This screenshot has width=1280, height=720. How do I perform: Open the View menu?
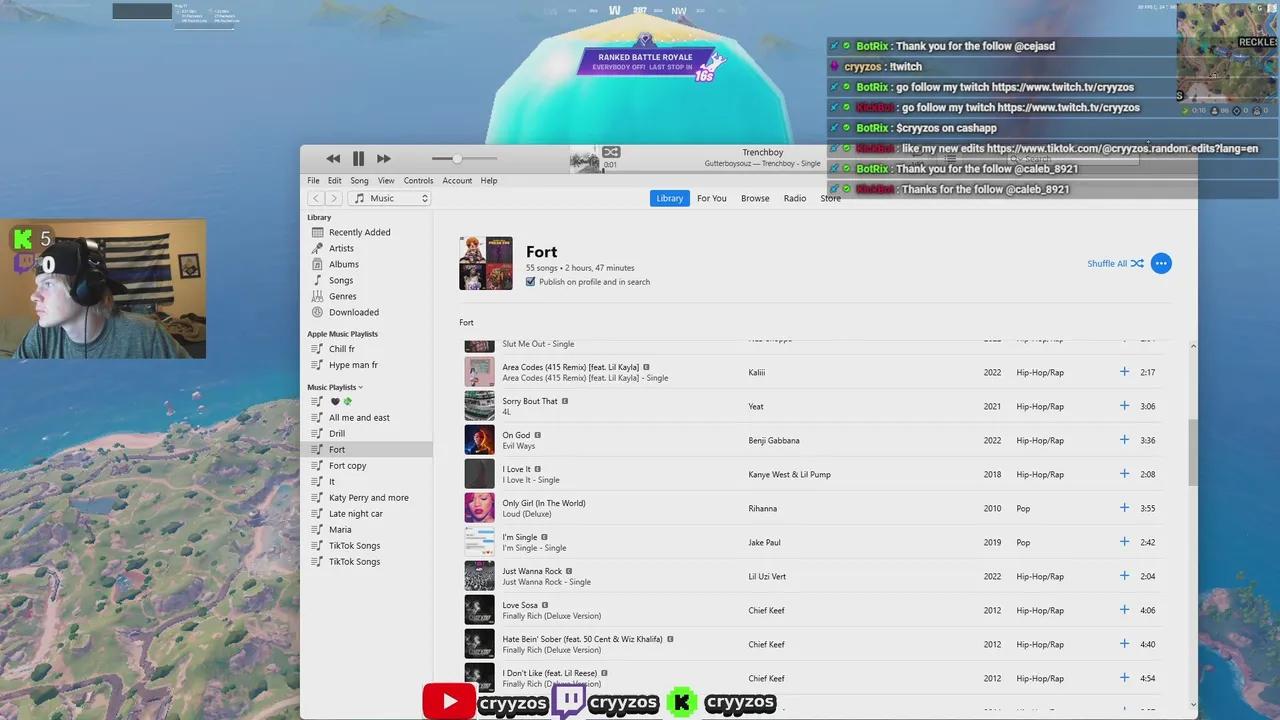(x=386, y=181)
